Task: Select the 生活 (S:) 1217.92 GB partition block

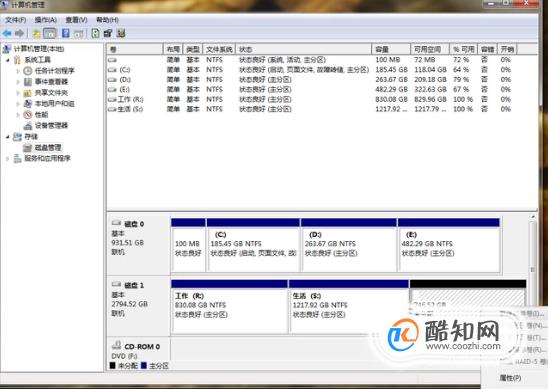Action: [349, 306]
